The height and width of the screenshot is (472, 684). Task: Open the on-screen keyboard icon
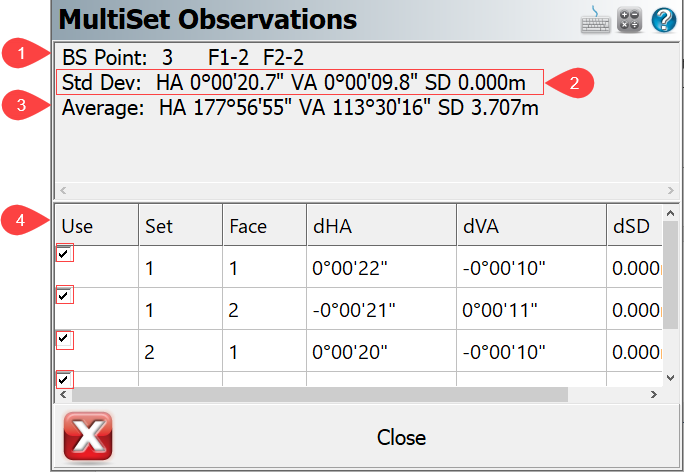599,19
